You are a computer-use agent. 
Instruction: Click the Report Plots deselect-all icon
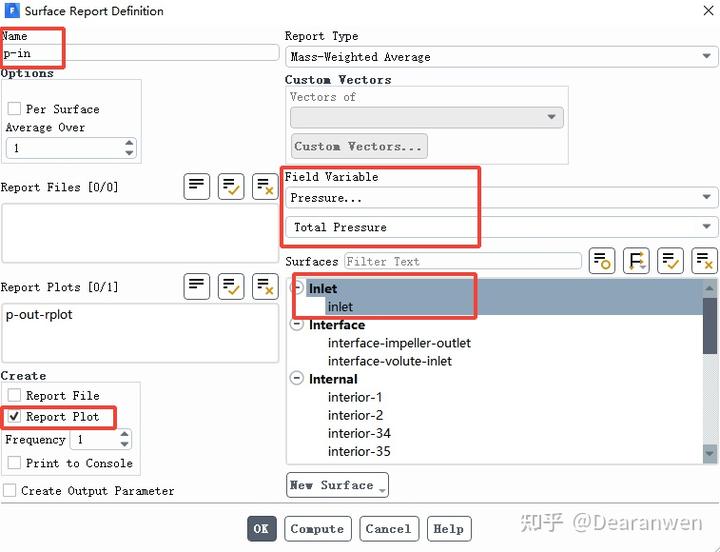[265, 287]
